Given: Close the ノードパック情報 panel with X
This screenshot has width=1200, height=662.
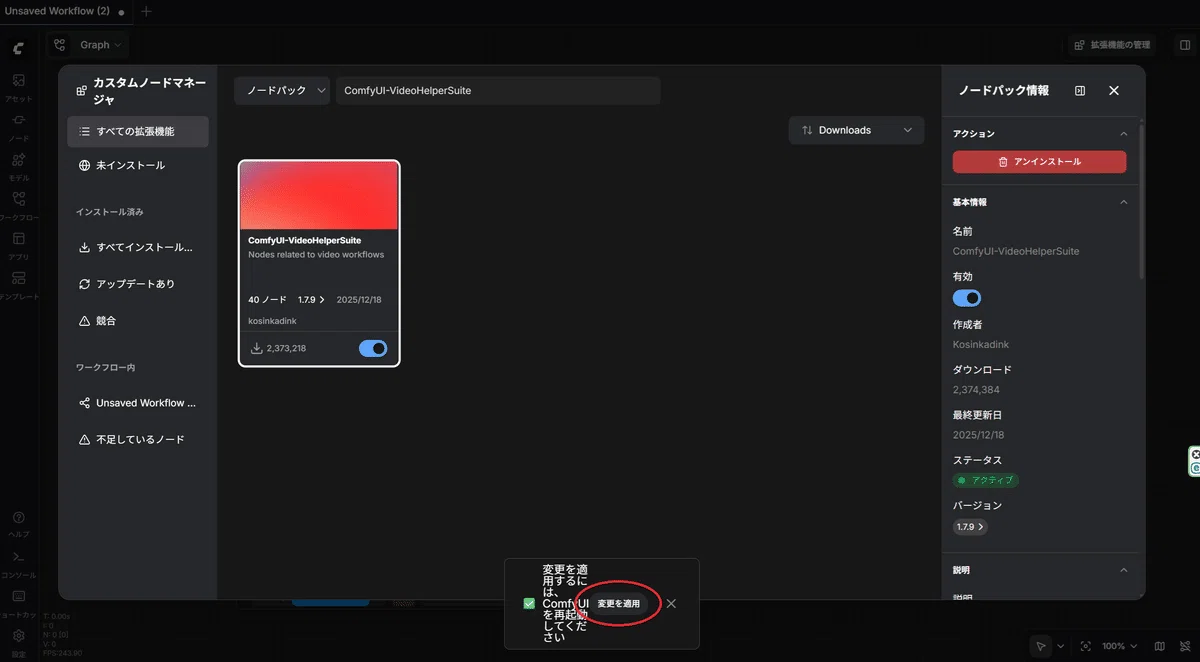Looking at the screenshot, I should 1114,90.
